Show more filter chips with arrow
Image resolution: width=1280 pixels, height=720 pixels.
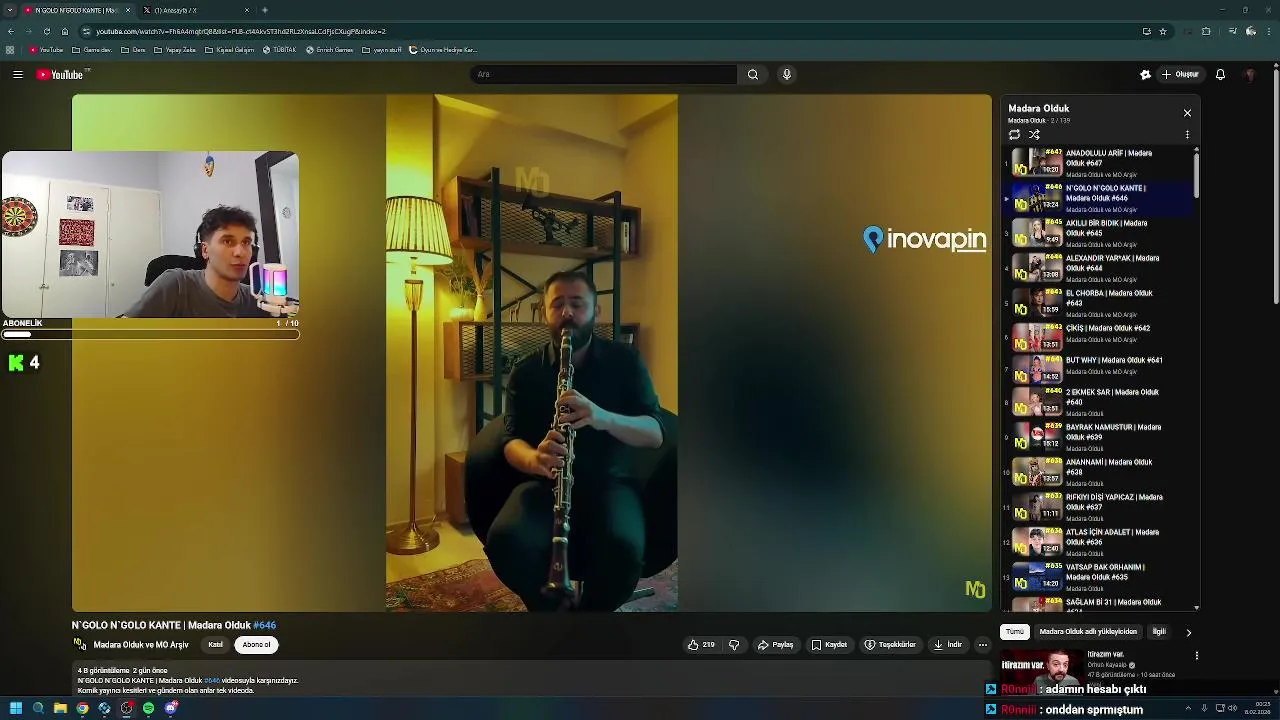click(x=1188, y=632)
